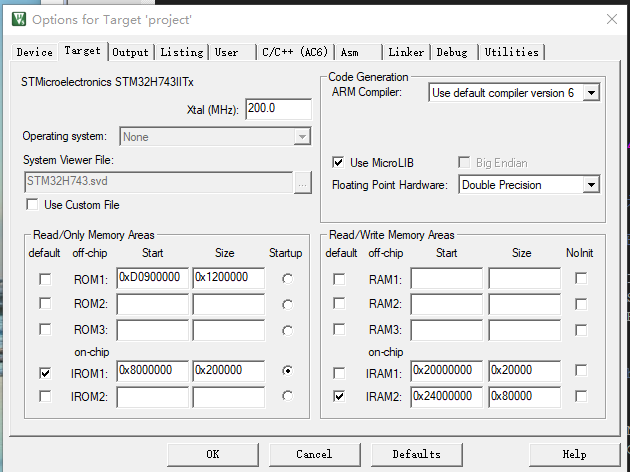Uncheck the IRAM2 default checkbox

coord(339,396)
